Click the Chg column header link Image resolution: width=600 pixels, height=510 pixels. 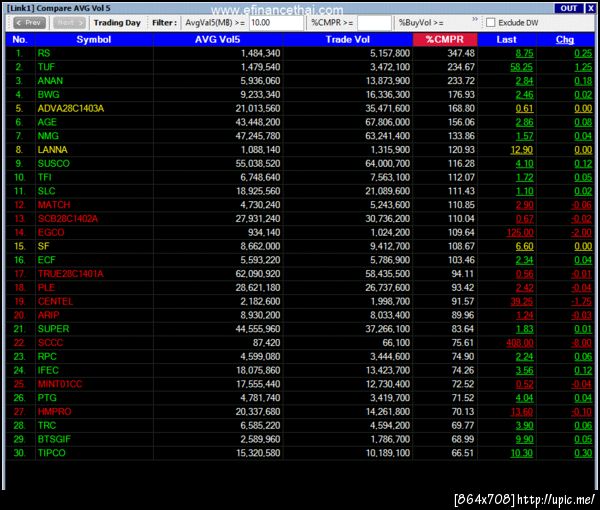[x=565, y=39]
